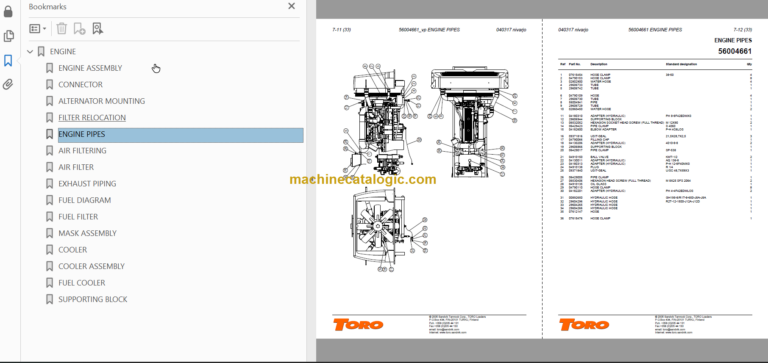Click the 56004661 part number heading
Screen dimensions: 768x363
coord(735,51)
